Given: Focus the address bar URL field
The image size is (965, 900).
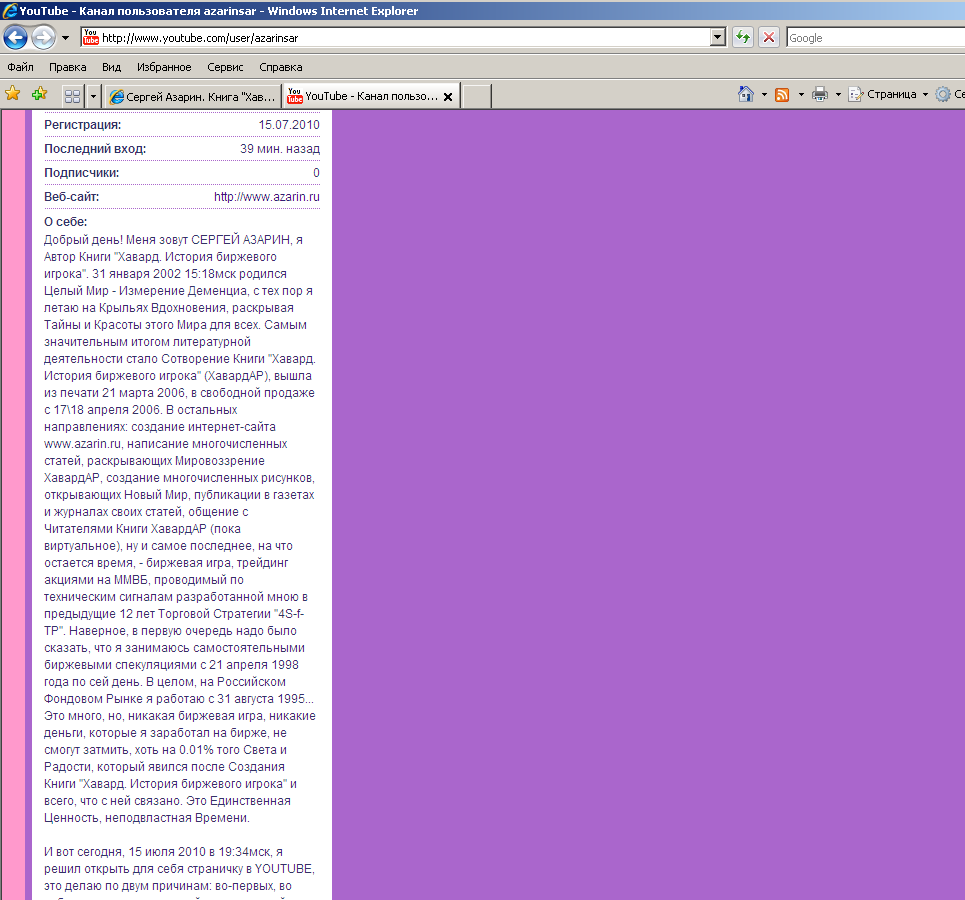Looking at the screenshot, I should point(405,38).
